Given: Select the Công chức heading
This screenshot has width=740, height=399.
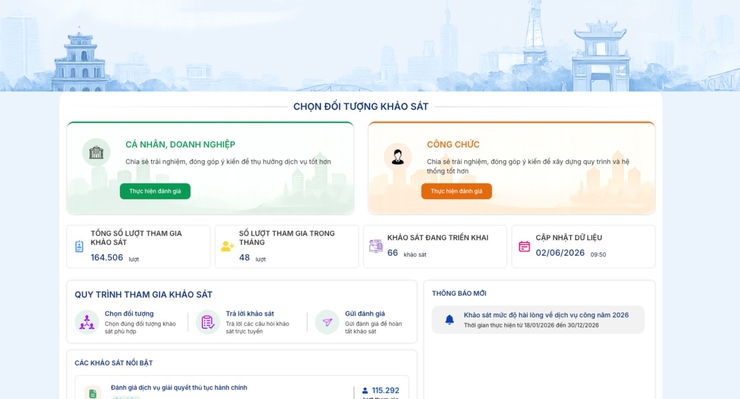Looking at the screenshot, I should [x=453, y=144].
